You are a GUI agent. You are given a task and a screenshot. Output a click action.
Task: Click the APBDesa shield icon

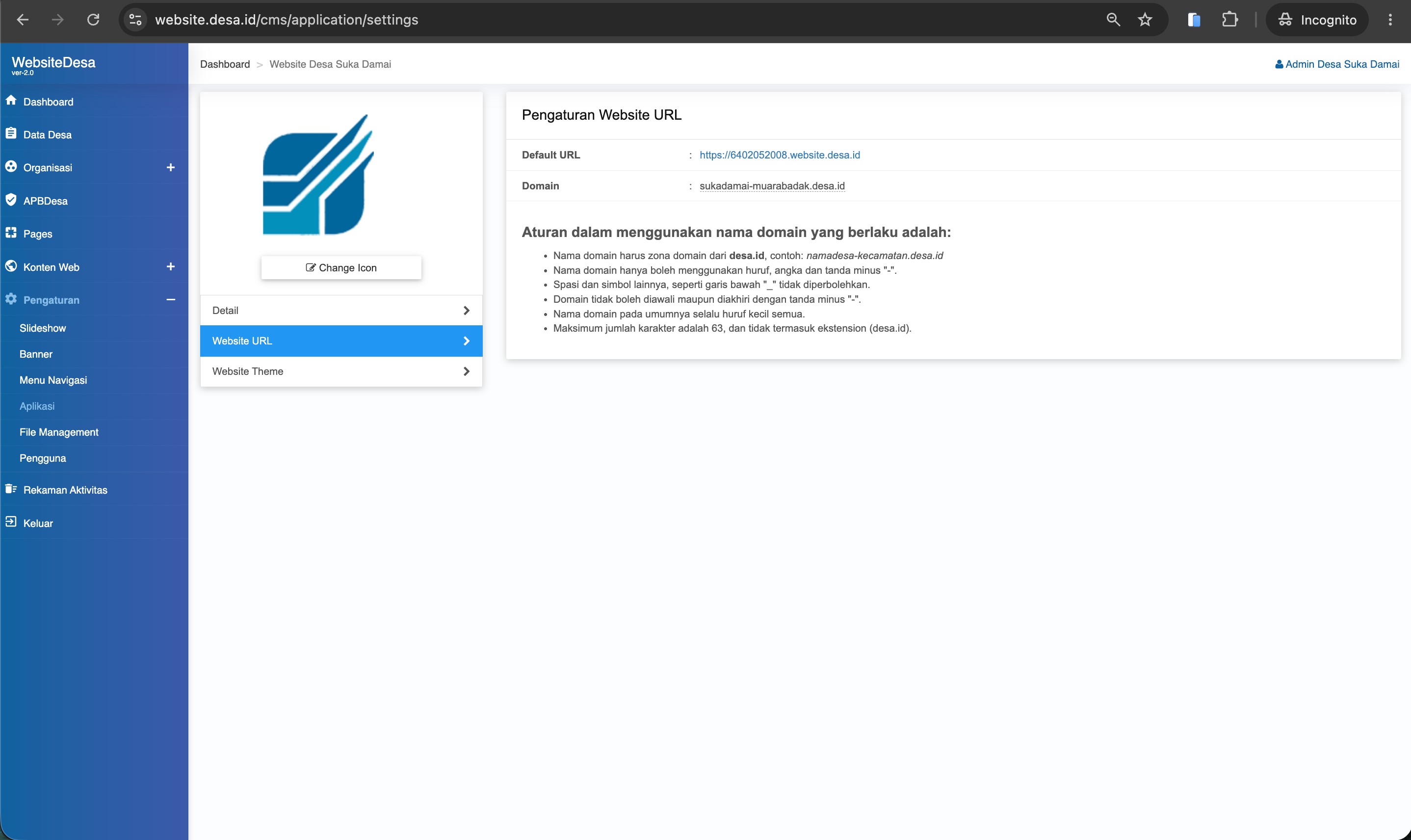tap(11, 199)
